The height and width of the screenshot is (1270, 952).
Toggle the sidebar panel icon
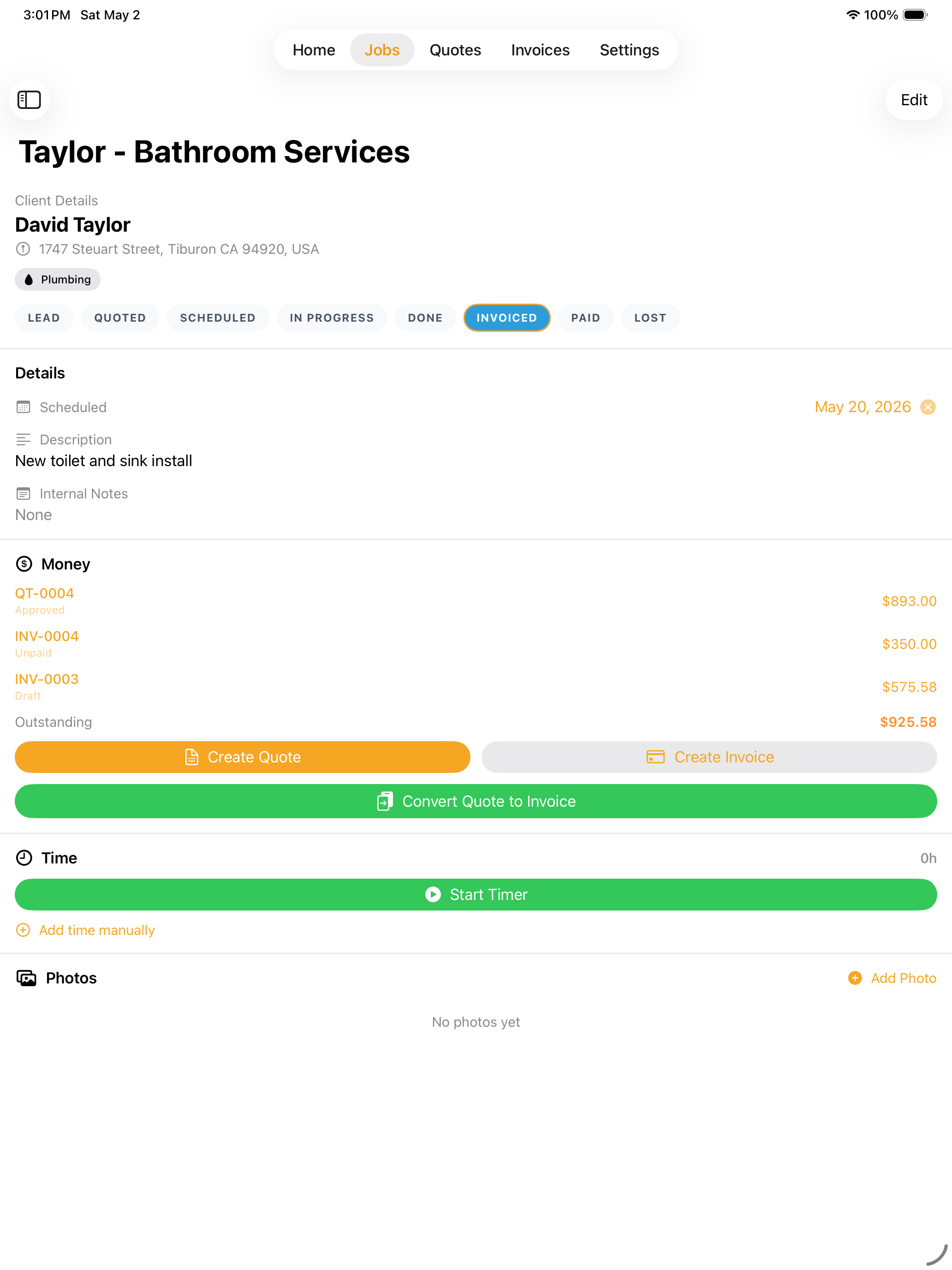29,100
